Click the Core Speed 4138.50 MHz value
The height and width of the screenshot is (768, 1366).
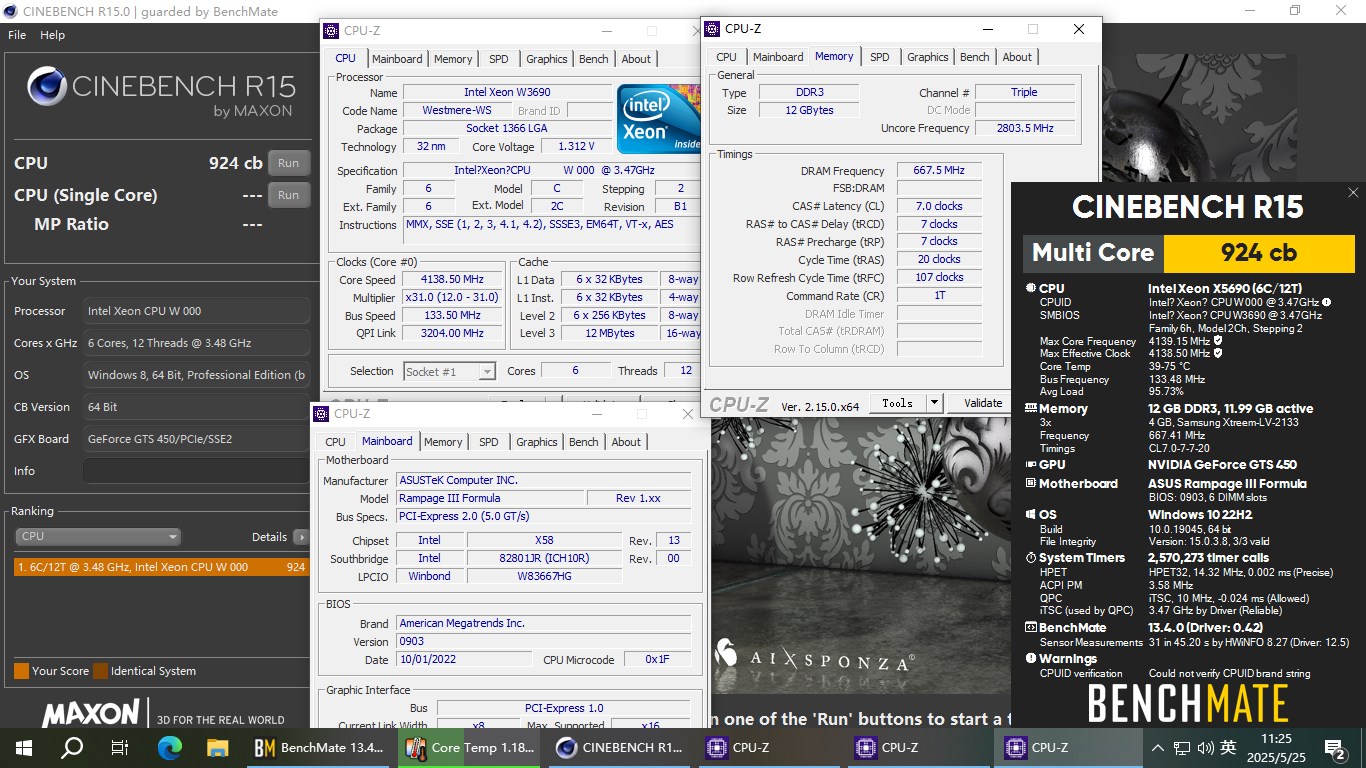pos(453,280)
